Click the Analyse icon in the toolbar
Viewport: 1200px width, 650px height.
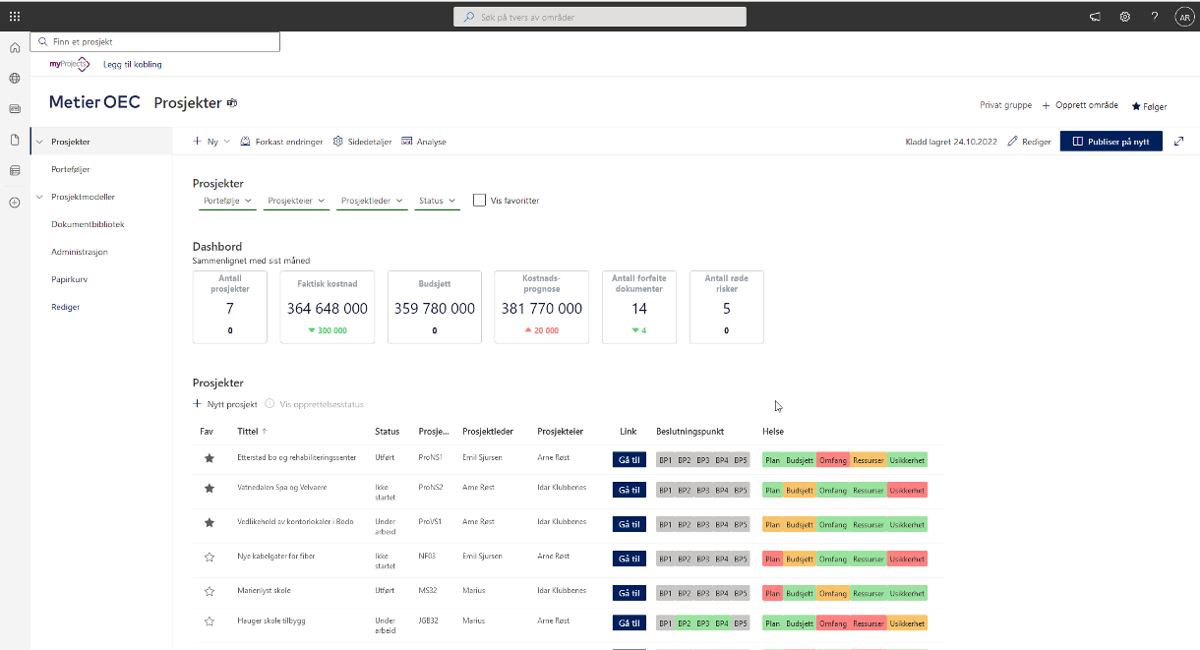coord(406,141)
